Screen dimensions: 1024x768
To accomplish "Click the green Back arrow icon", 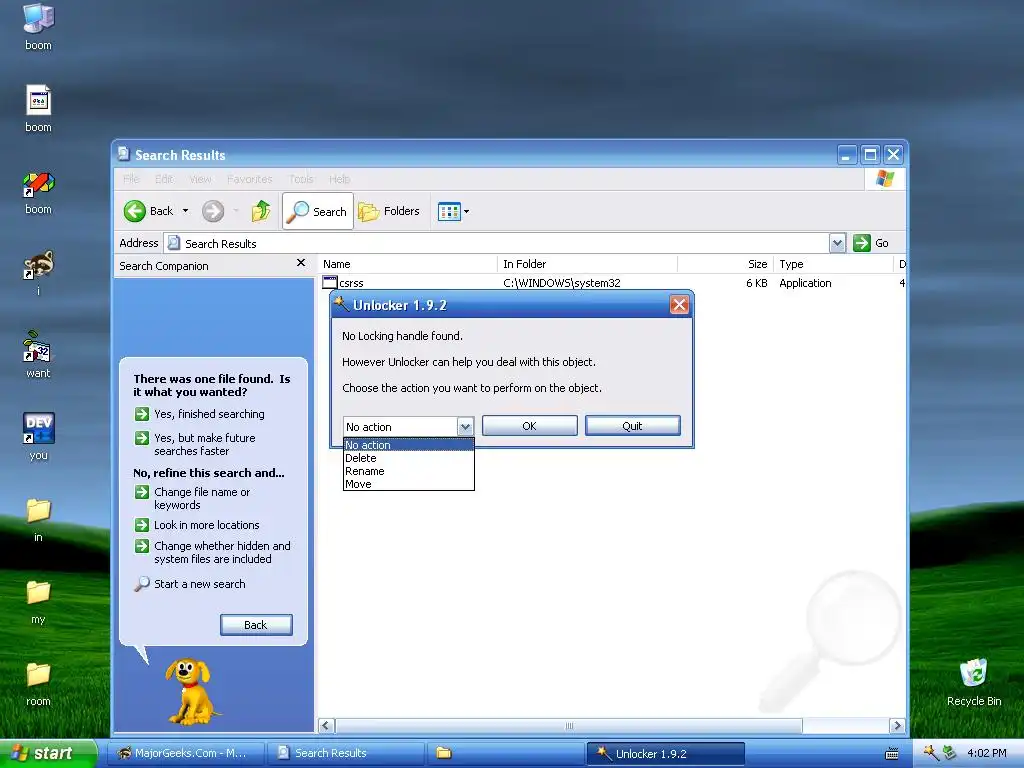I will coord(135,211).
